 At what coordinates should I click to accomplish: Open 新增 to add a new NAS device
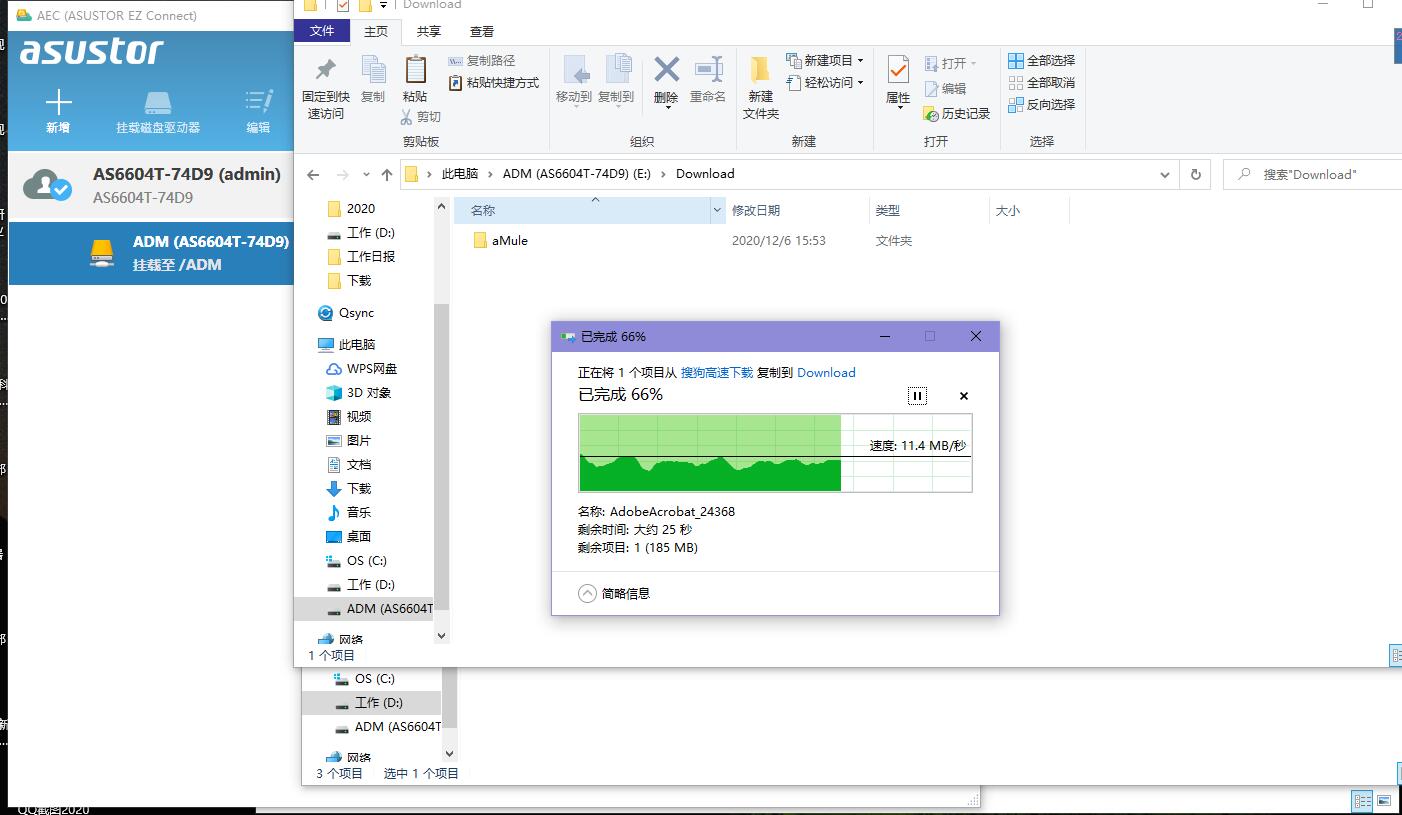click(x=58, y=105)
